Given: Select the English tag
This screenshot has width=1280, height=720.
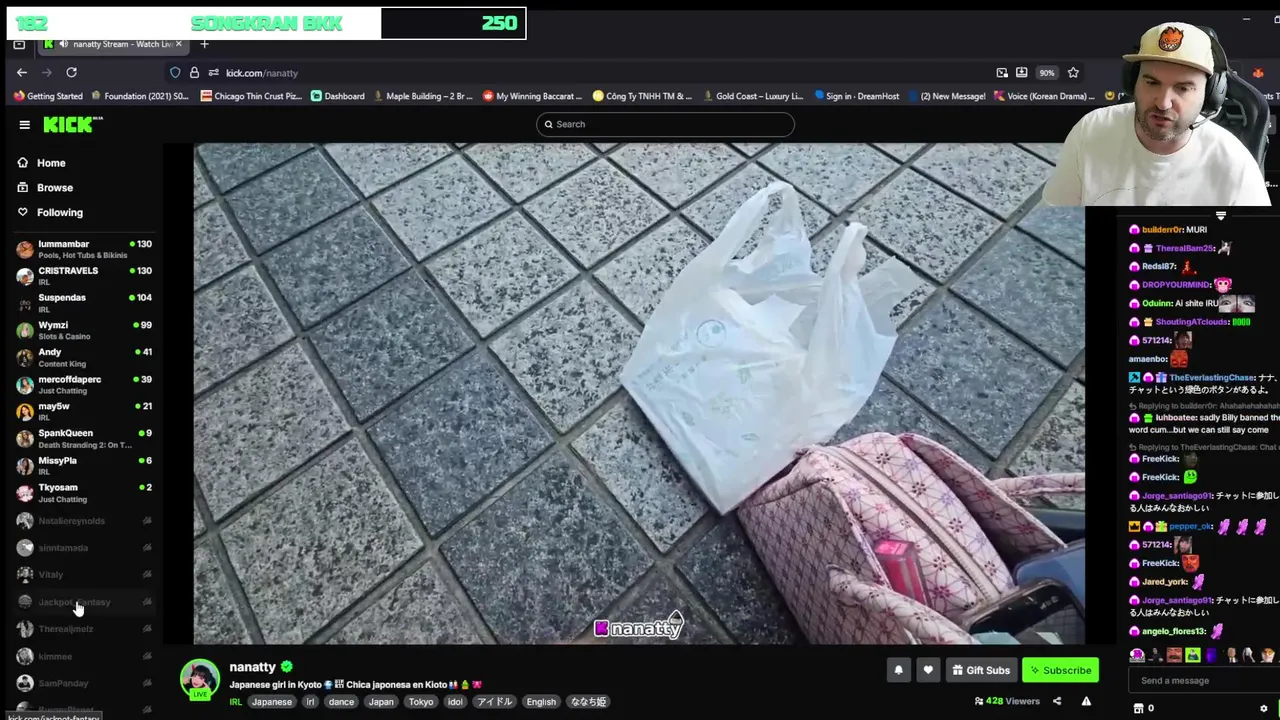Looking at the screenshot, I should coord(541,702).
